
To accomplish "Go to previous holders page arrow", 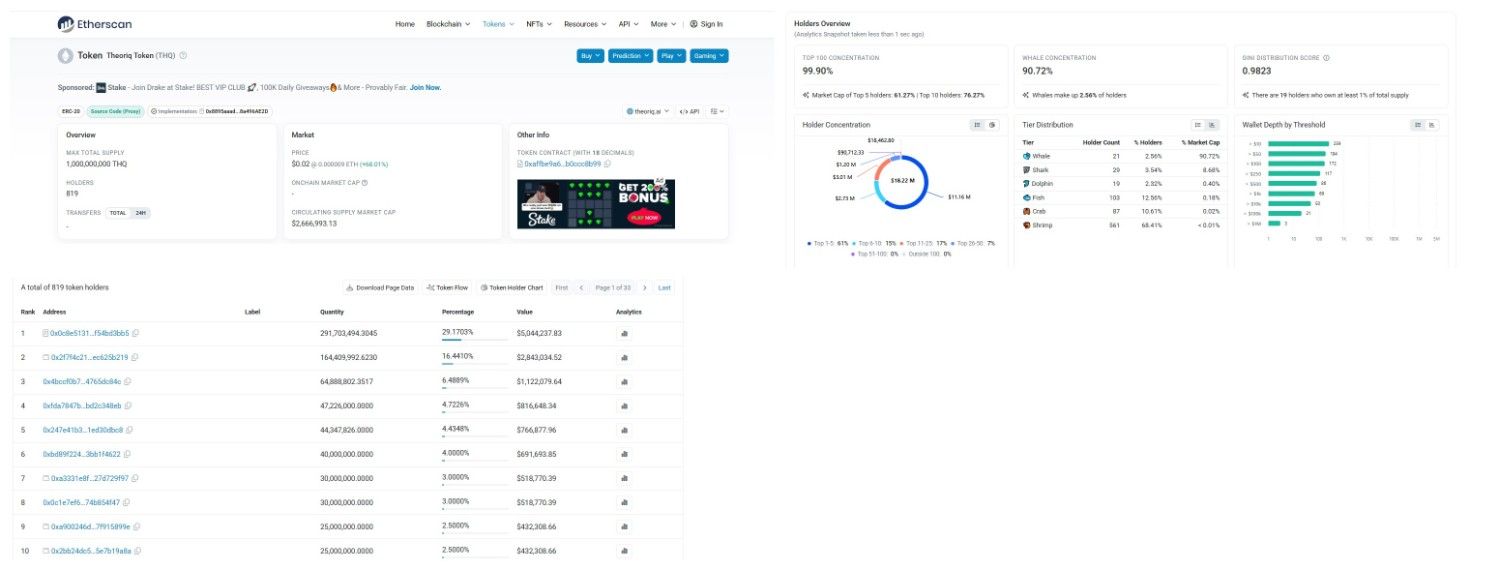I will (581, 288).
